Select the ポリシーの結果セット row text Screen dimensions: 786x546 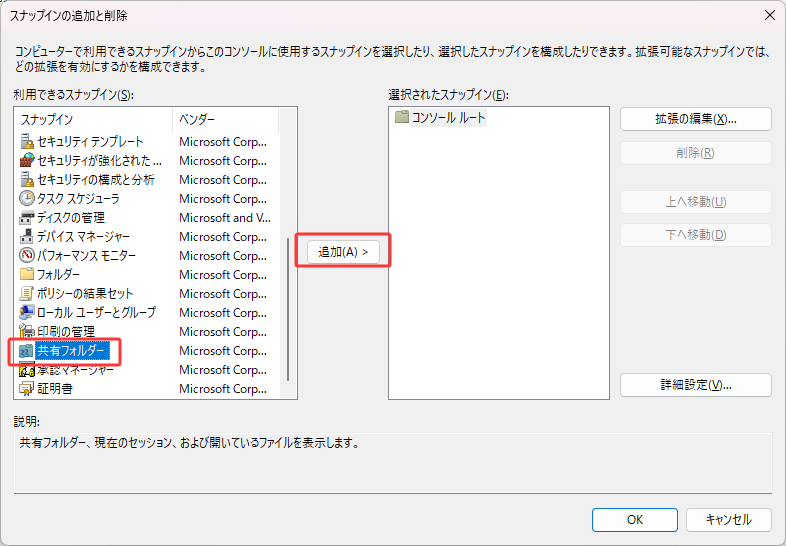click(x=85, y=293)
